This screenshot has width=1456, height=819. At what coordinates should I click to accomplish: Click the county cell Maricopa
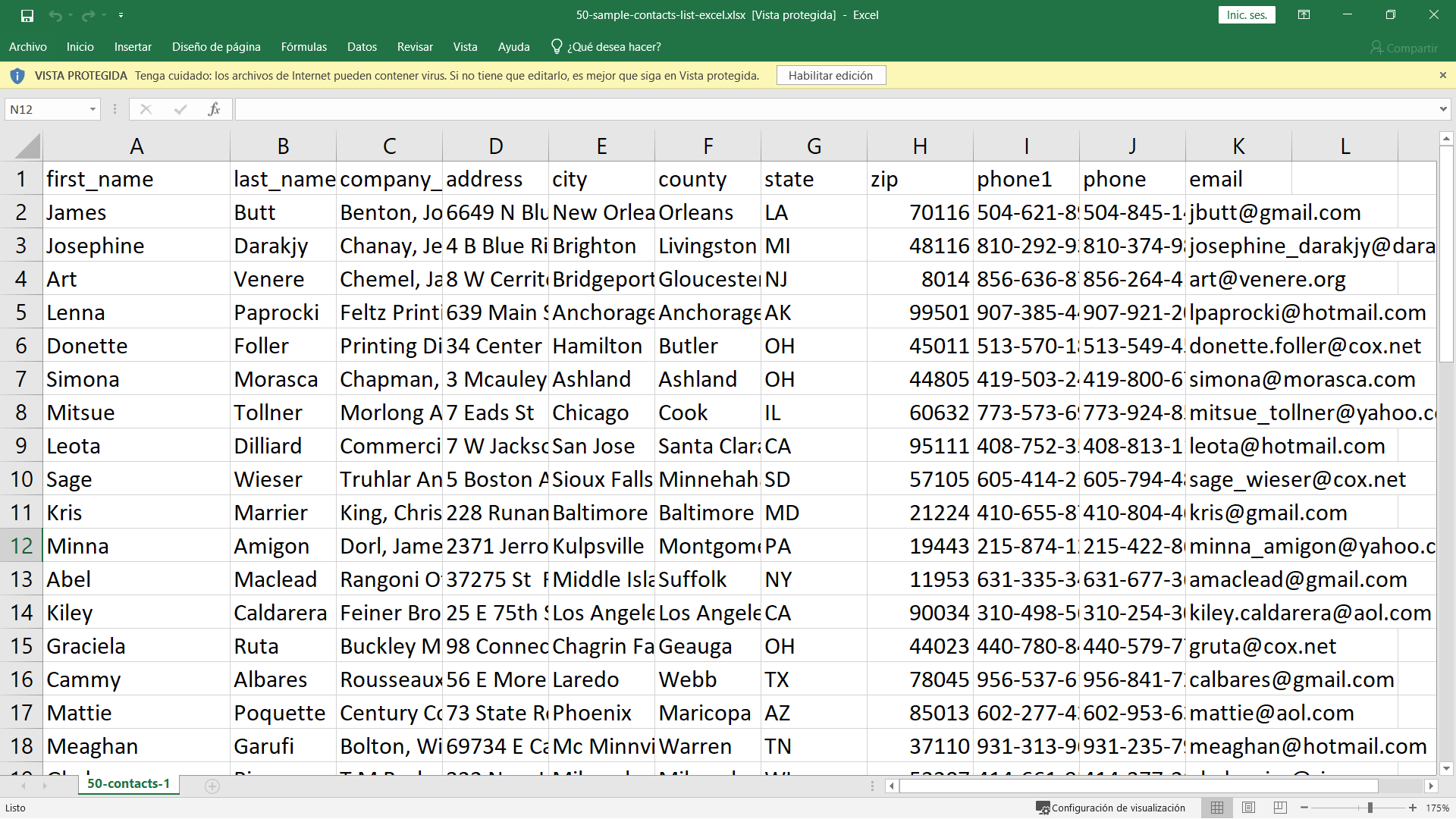pos(708,713)
